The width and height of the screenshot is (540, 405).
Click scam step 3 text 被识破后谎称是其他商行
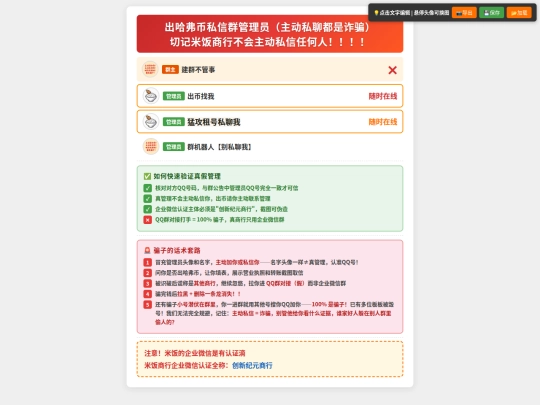(250, 283)
